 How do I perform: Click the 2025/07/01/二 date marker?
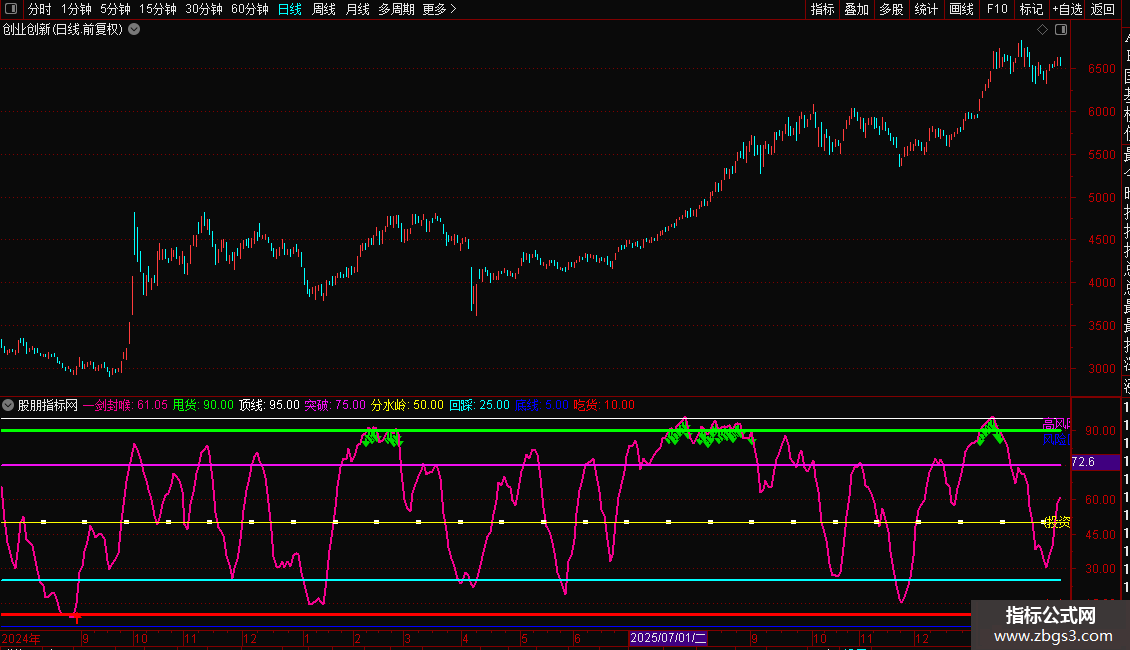pos(668,638)
